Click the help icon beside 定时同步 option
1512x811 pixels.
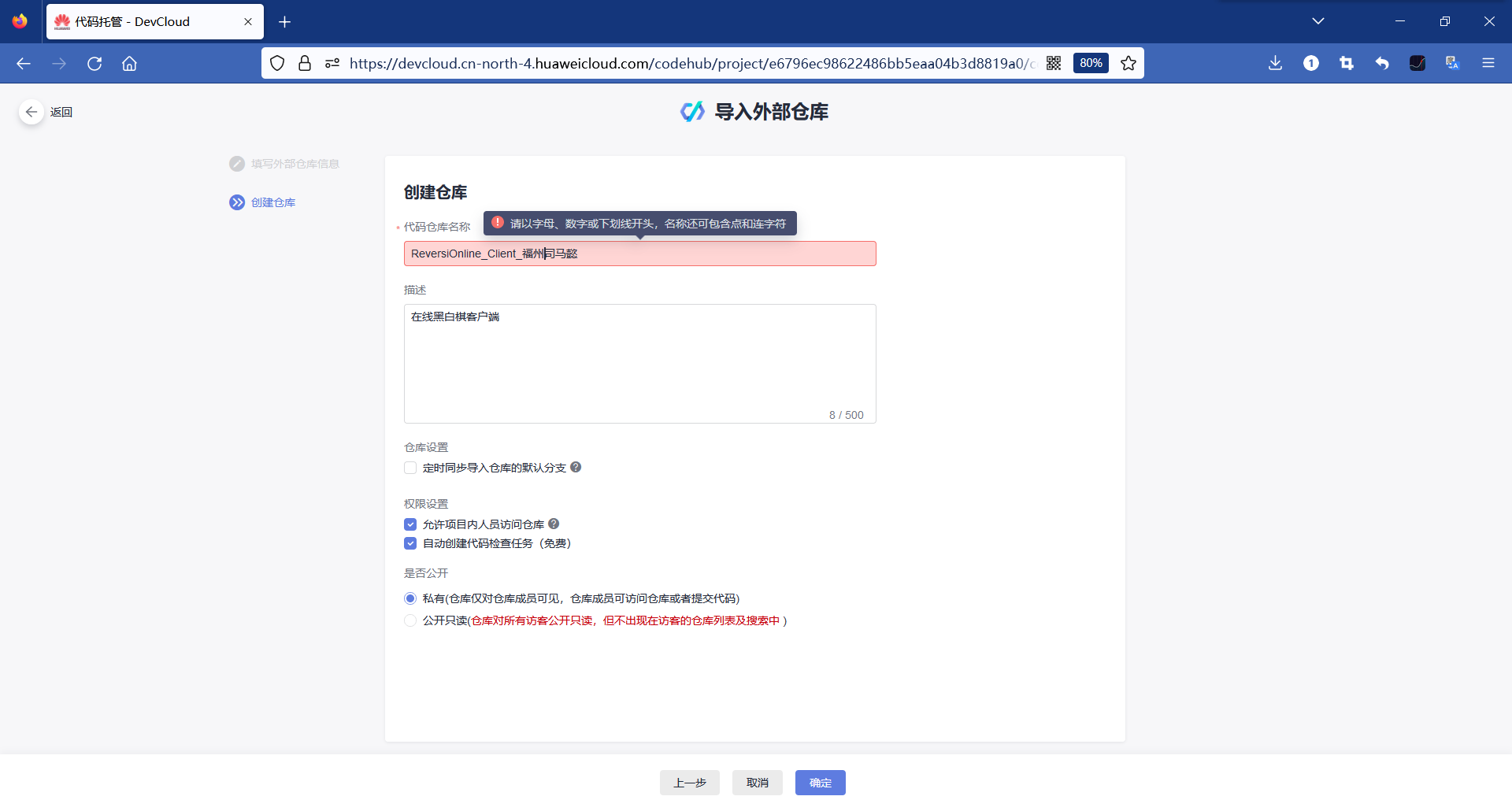point(576,467)
